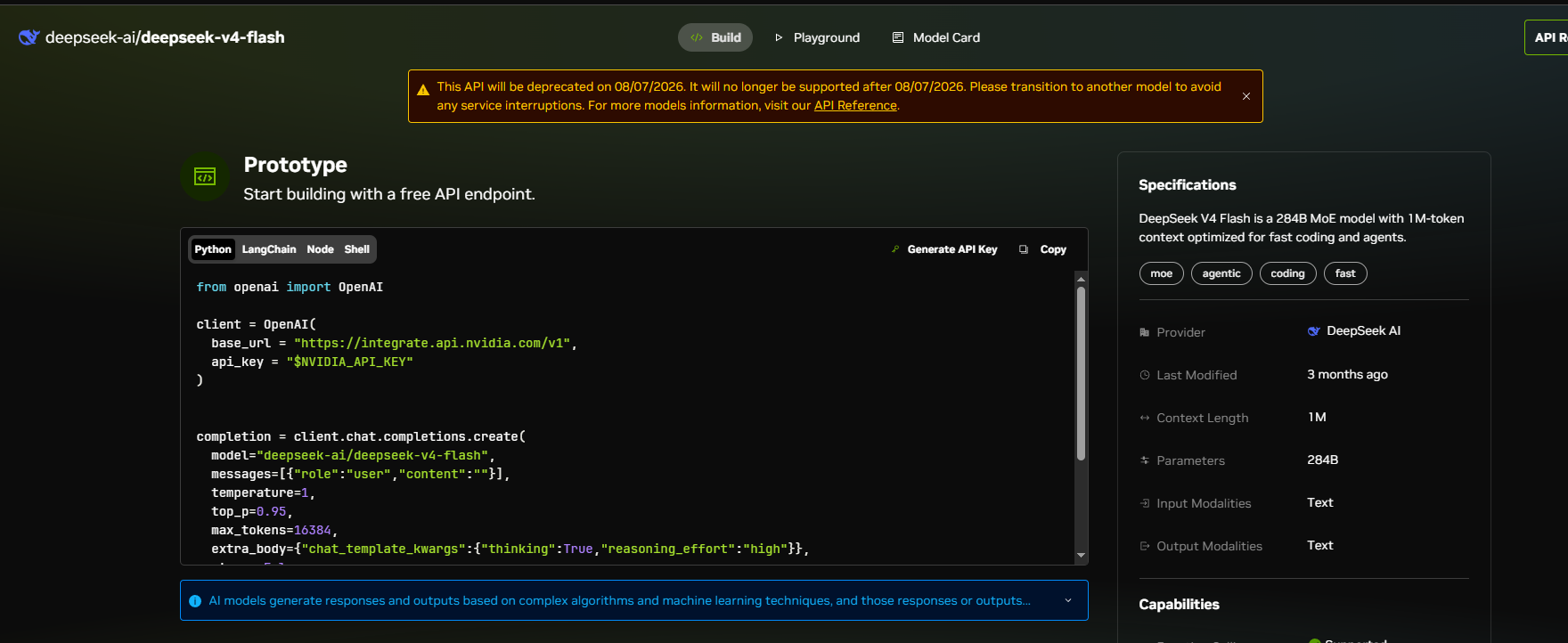
Task: Click the base_url string in code
Action: [432, 343]
